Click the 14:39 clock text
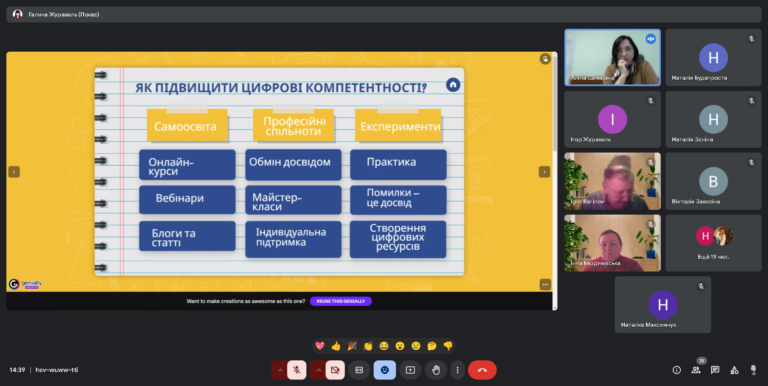Viewport: 768px width, 386px height. [17, 370]
